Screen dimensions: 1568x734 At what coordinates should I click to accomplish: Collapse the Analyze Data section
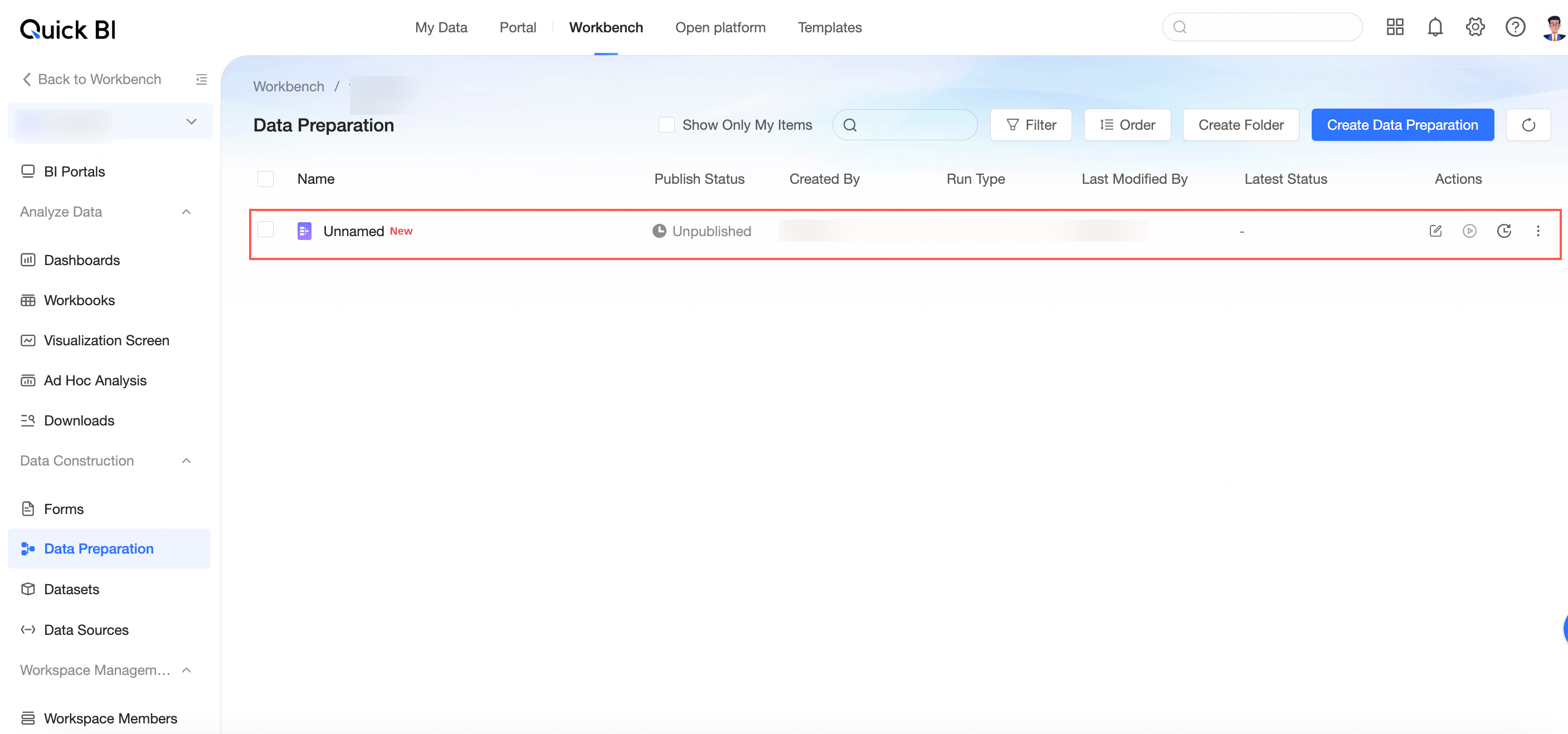[186, 212]
